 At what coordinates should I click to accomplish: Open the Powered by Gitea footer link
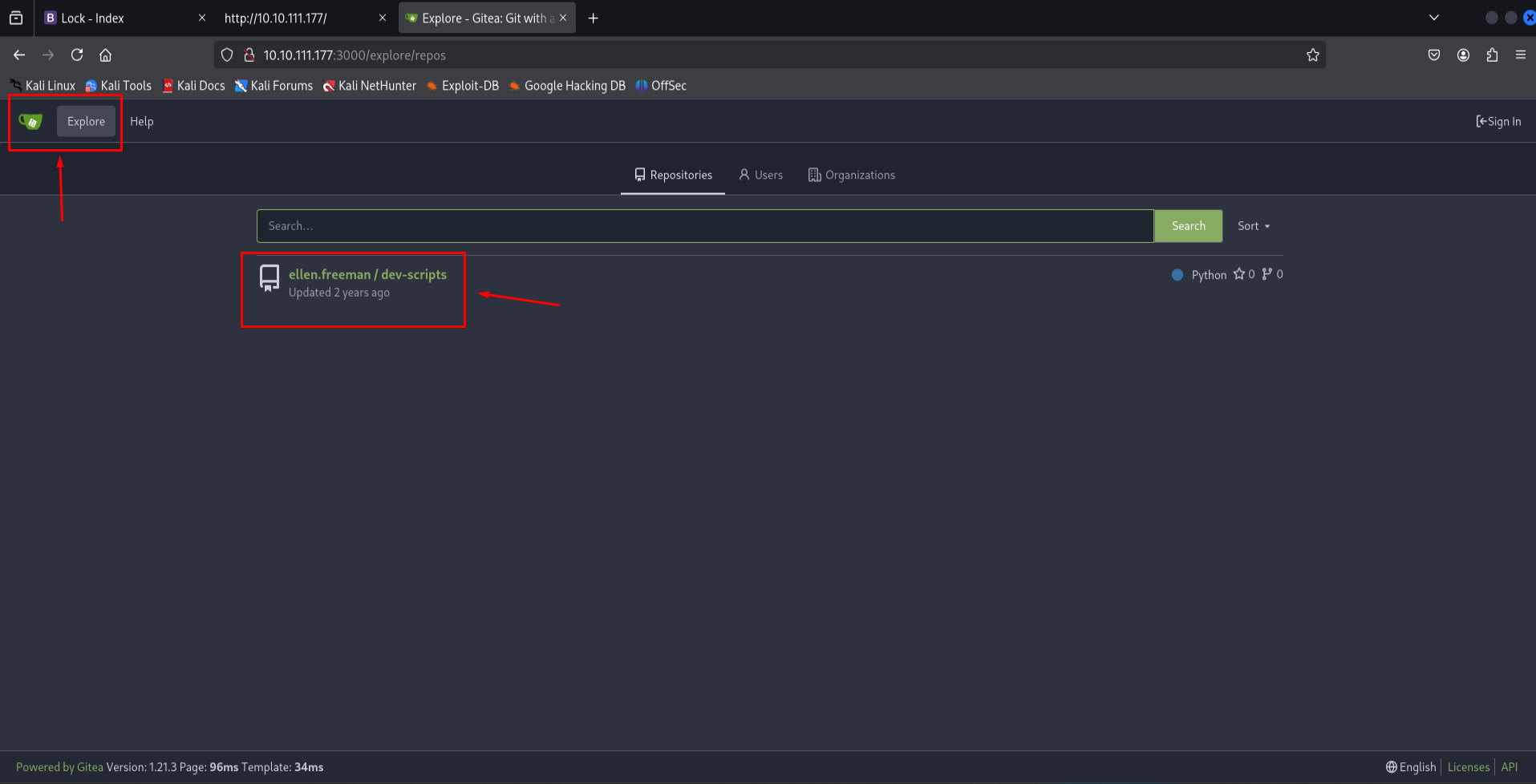59,767
